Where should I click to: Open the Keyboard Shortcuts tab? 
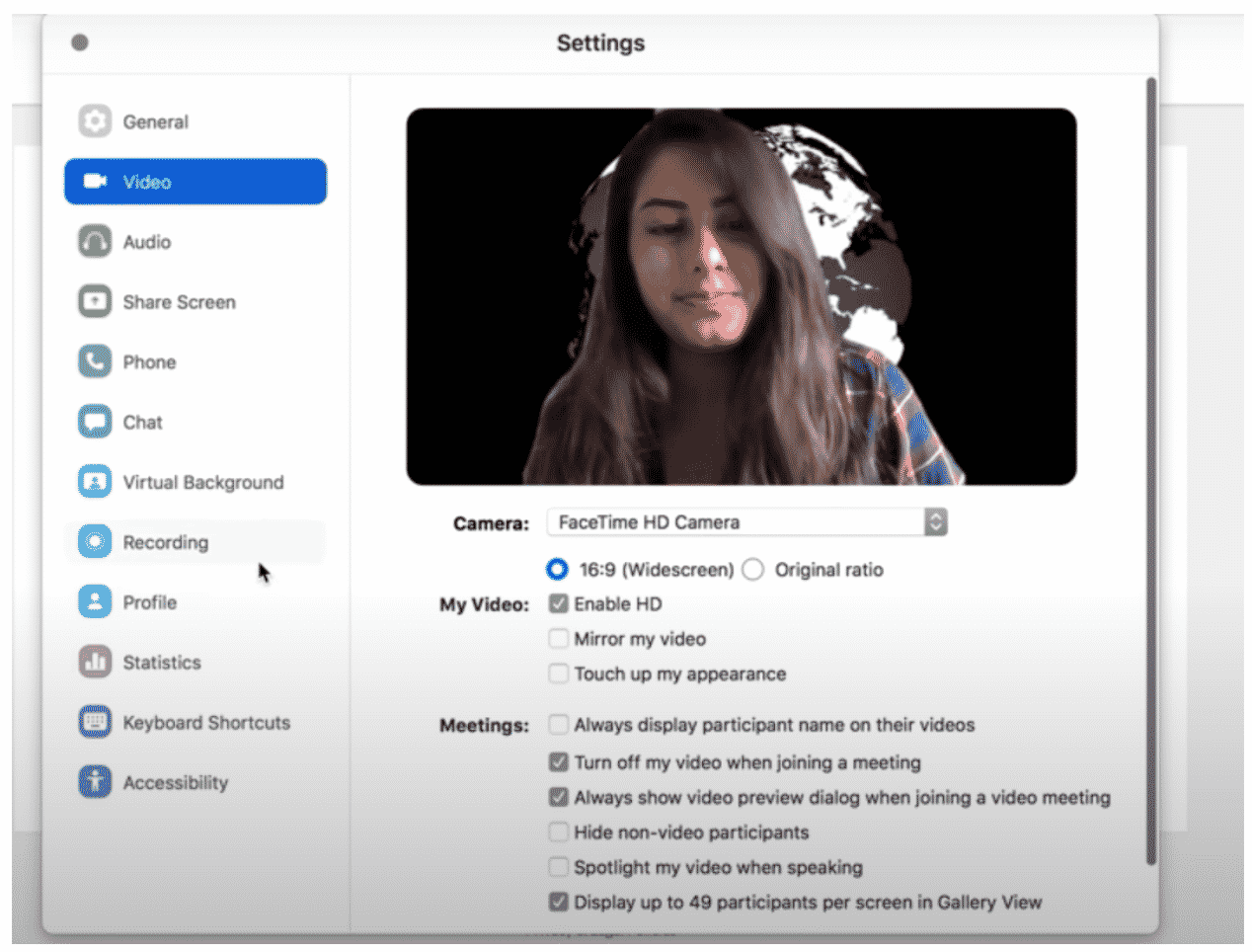[205, 723]
